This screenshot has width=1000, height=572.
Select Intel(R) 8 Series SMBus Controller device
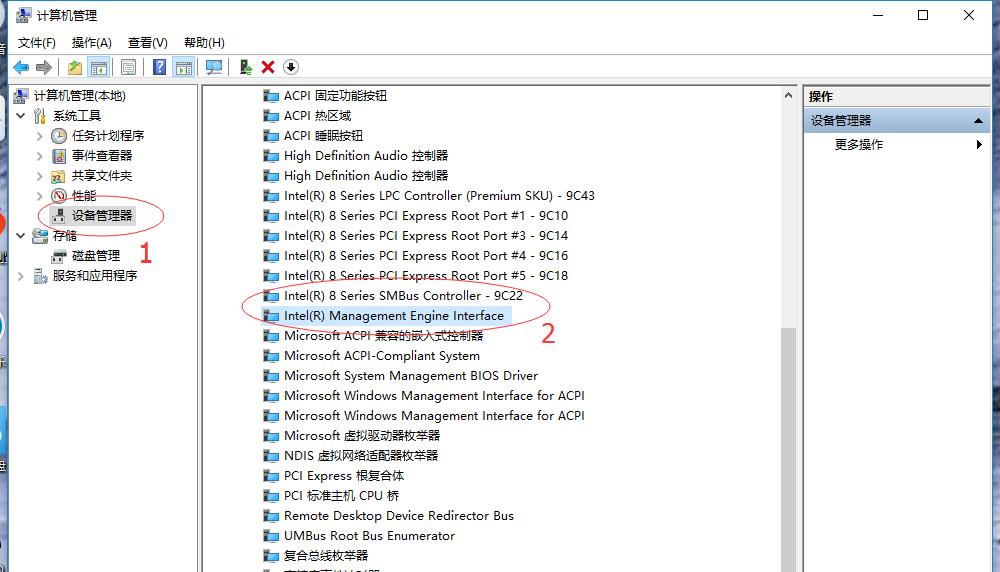pyautogui.click(x=403, y=296)
